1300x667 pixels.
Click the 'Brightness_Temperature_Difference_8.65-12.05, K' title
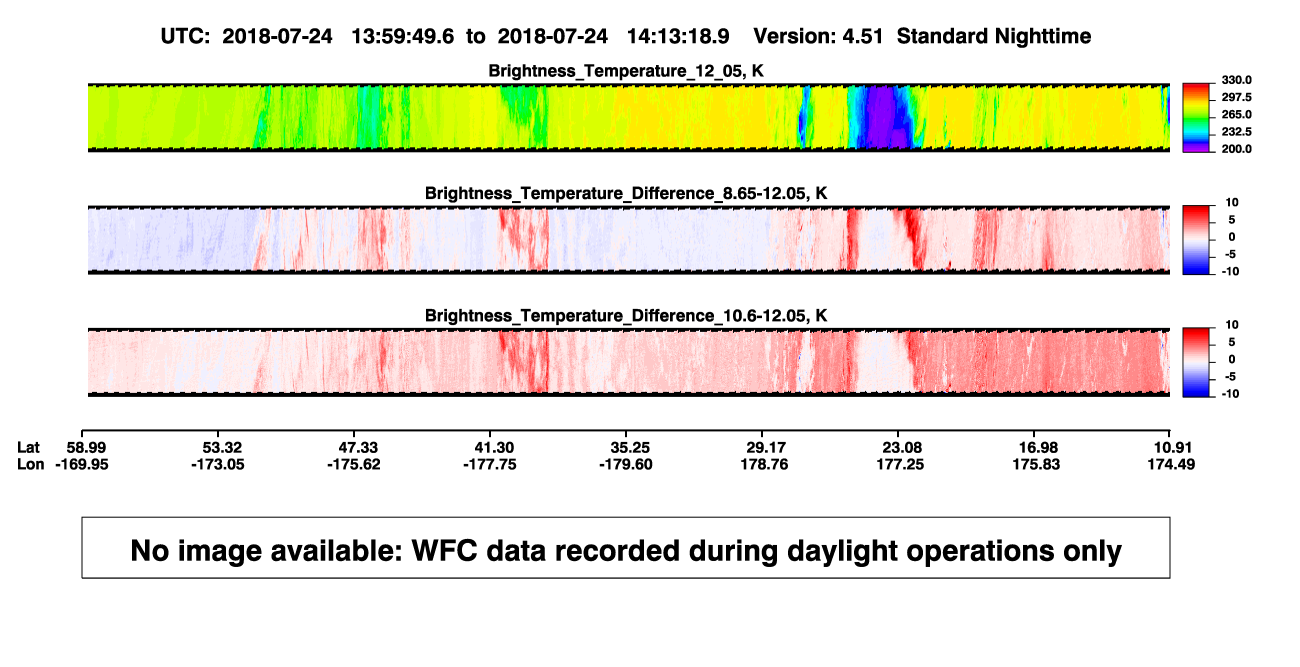tap(628, 193)
